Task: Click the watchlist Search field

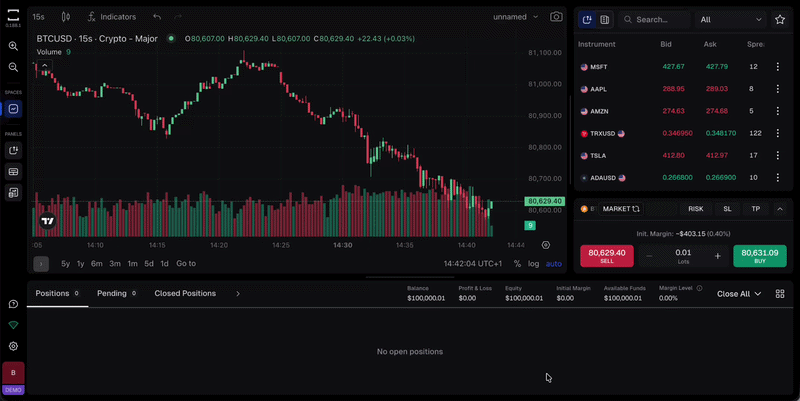Action: click(x=655, y=19)
